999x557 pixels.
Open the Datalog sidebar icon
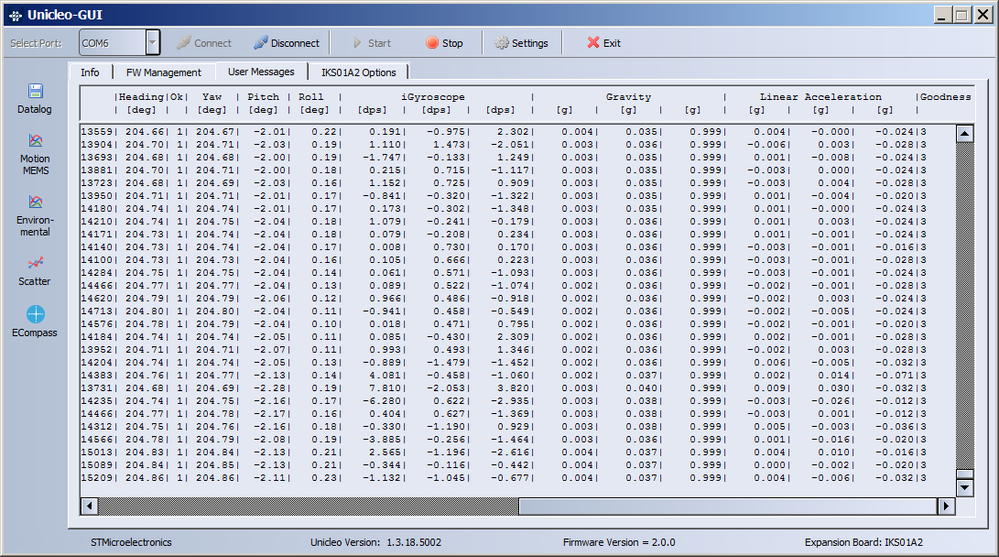coord(35,99)
